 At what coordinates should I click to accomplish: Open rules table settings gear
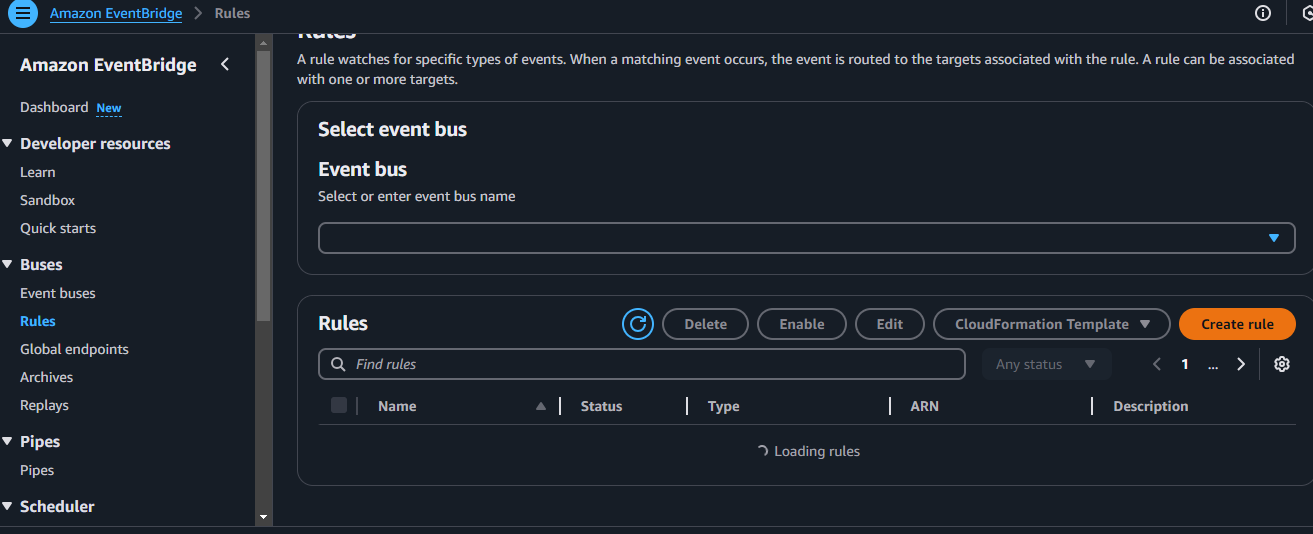(x=1282, y=364)
